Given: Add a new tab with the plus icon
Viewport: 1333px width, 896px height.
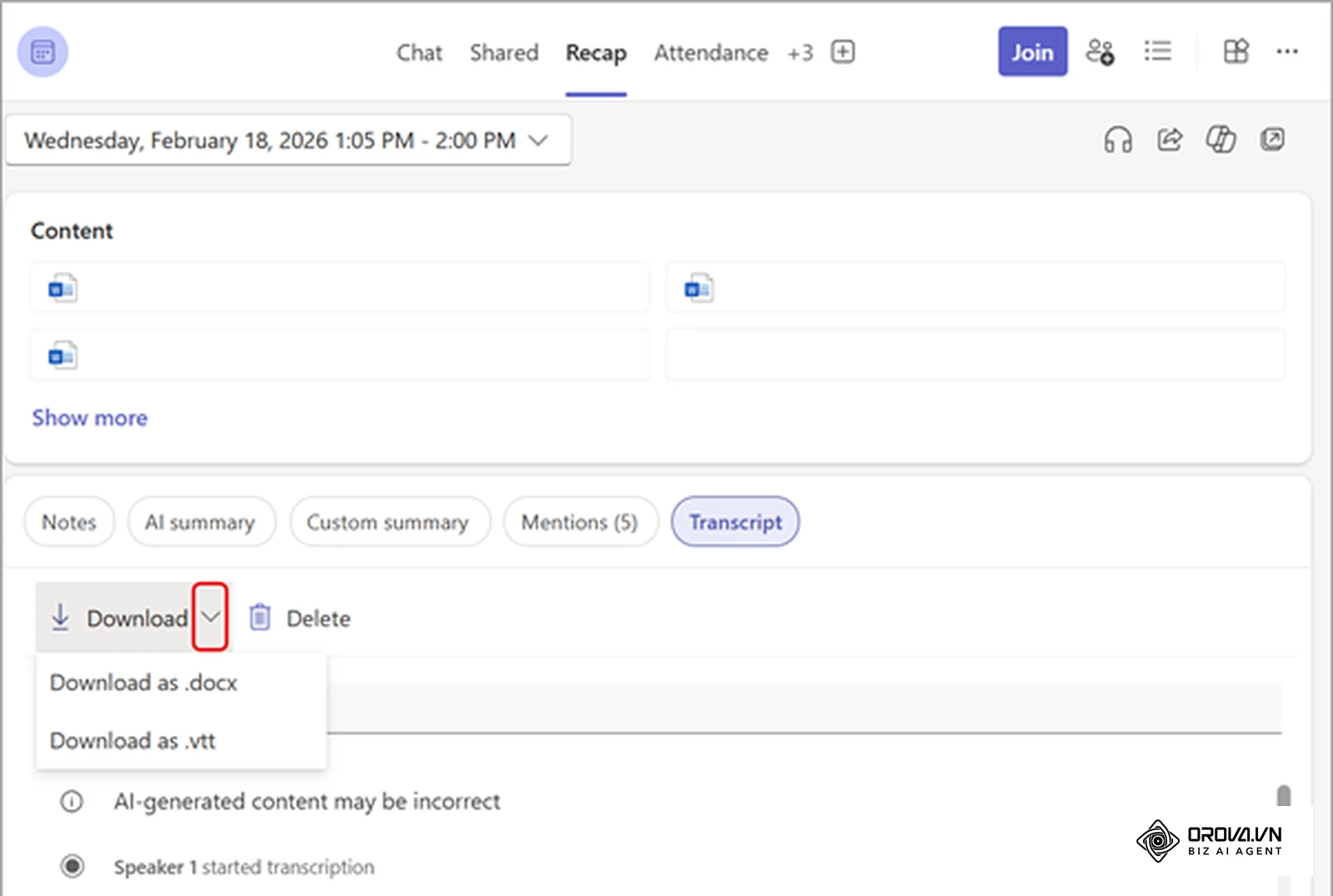Looking at the screenshot, I should [x=843, y=52].
